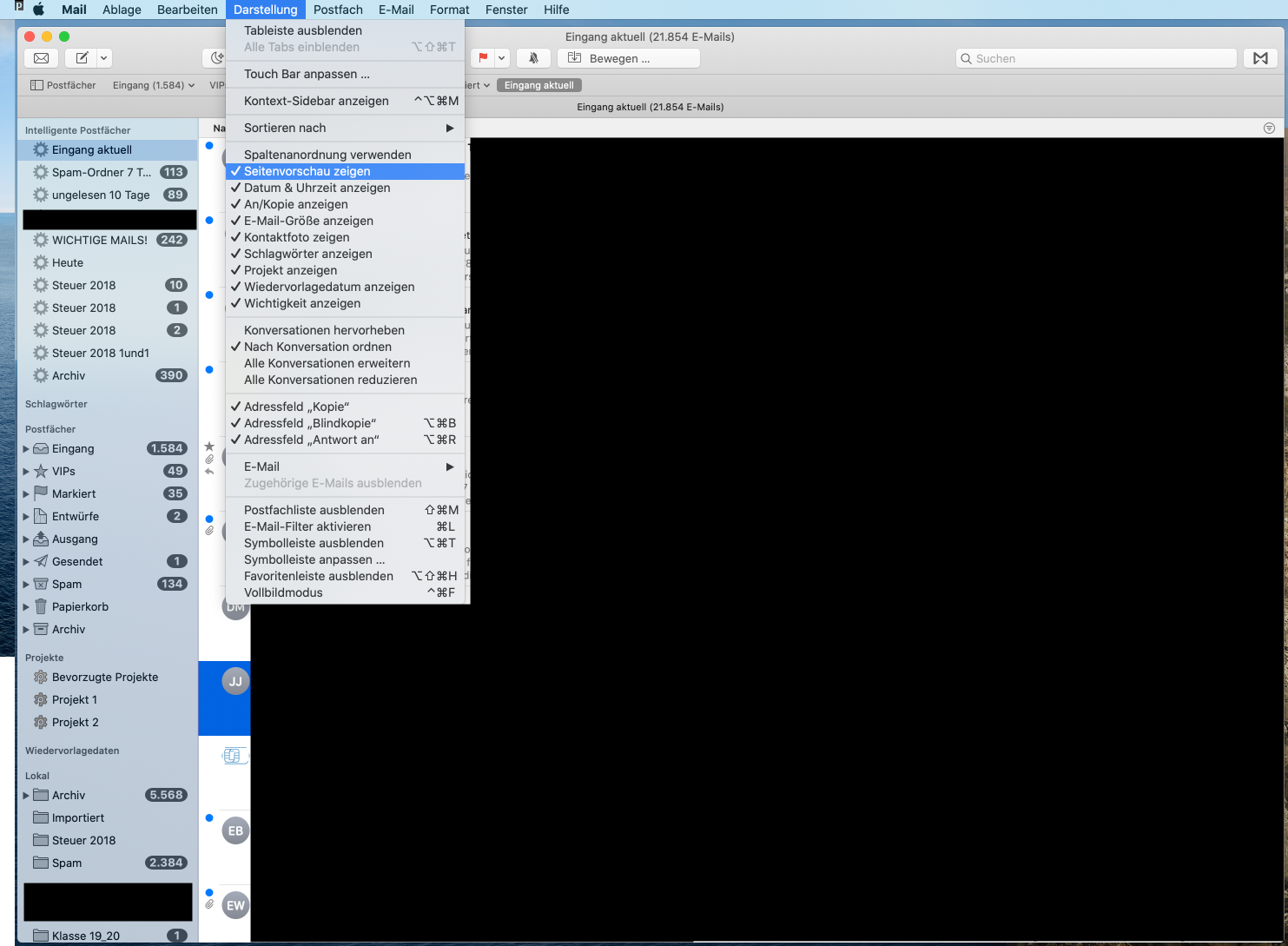Screen dimensions: 1288x946
Task: Open the Papierkorb trash mailbox
Action: tap(108, 606)
